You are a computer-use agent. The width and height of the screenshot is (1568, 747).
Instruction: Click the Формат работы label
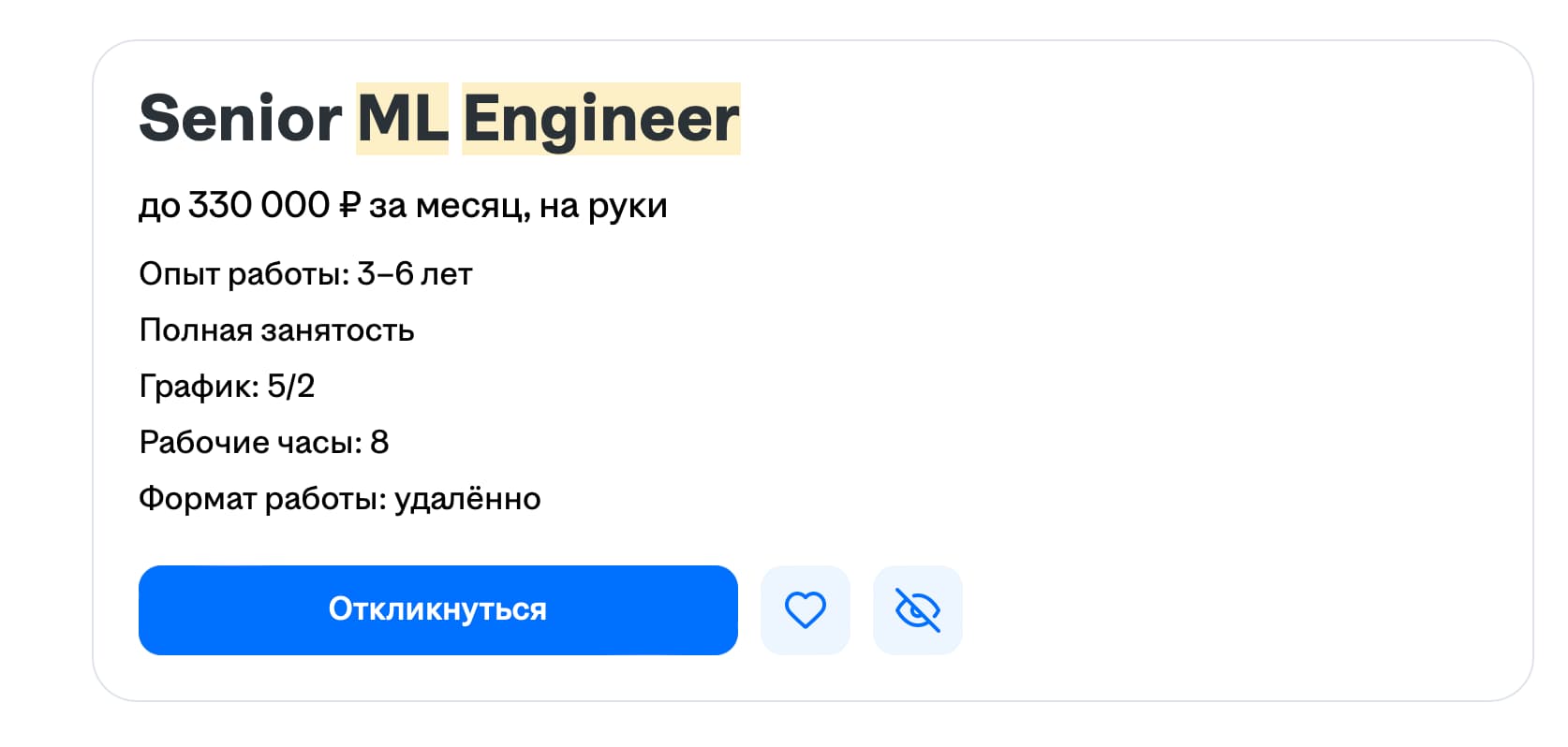point(262,499)
